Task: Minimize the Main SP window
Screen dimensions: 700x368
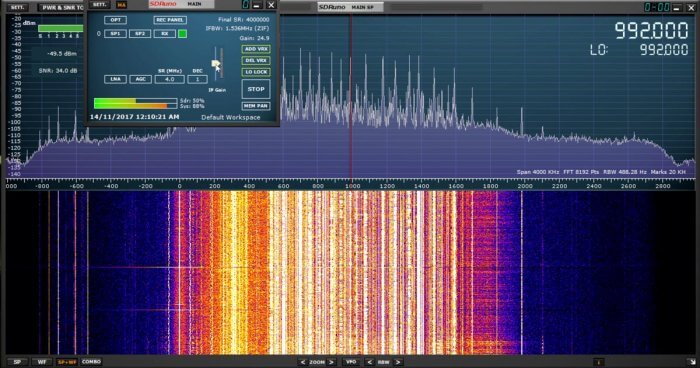Action: [x=677, y=8]
